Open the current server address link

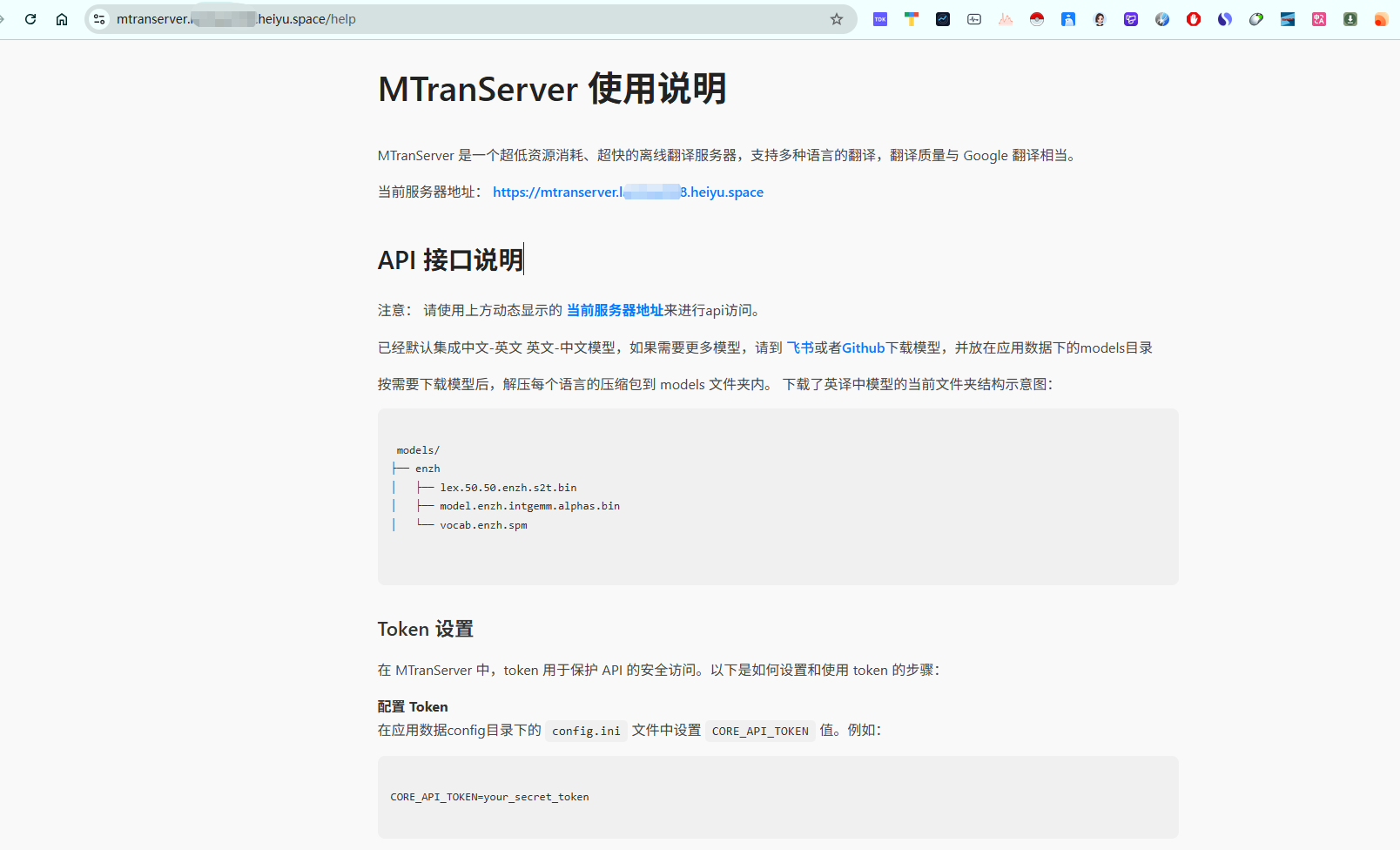[628, 192]
